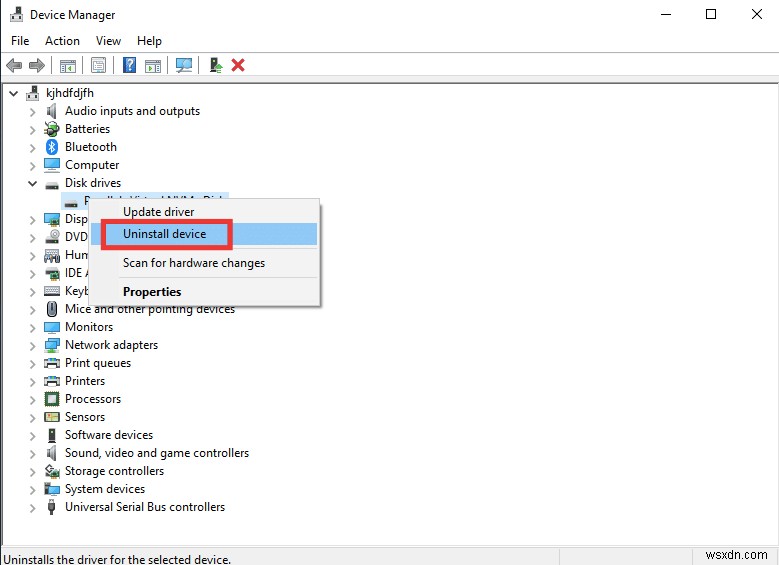Click the Batteries category icon

coord(52,129)
